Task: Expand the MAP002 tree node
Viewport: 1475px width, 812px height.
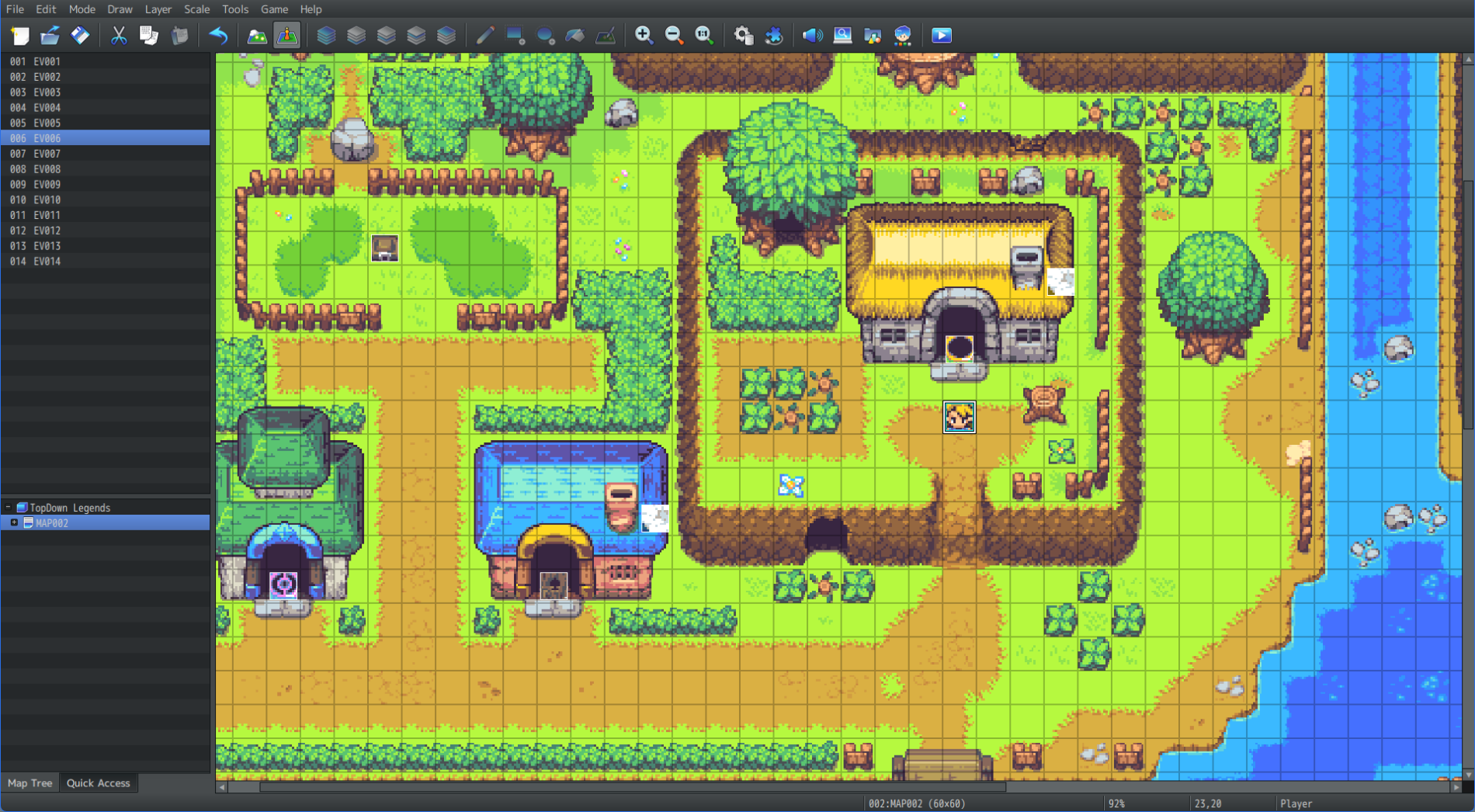Action: [x=14, y=522]
